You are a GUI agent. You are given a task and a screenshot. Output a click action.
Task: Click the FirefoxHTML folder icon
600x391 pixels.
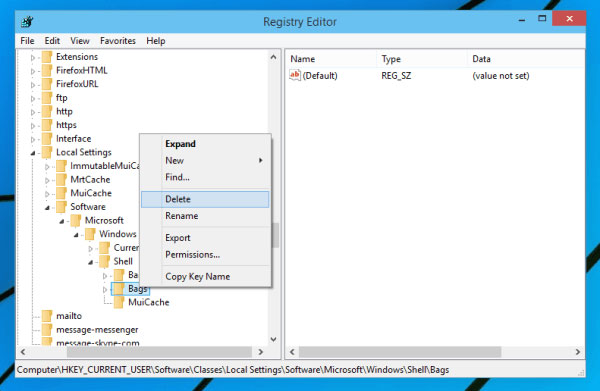click(47, 71)
